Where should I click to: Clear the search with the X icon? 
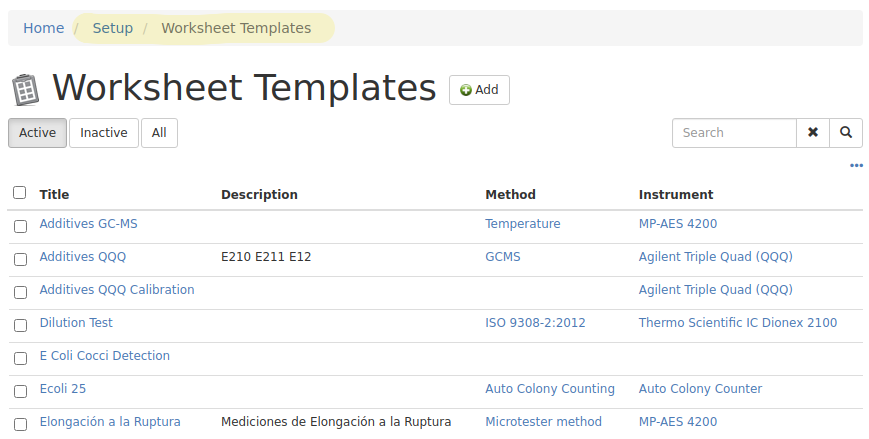[813, 132]
